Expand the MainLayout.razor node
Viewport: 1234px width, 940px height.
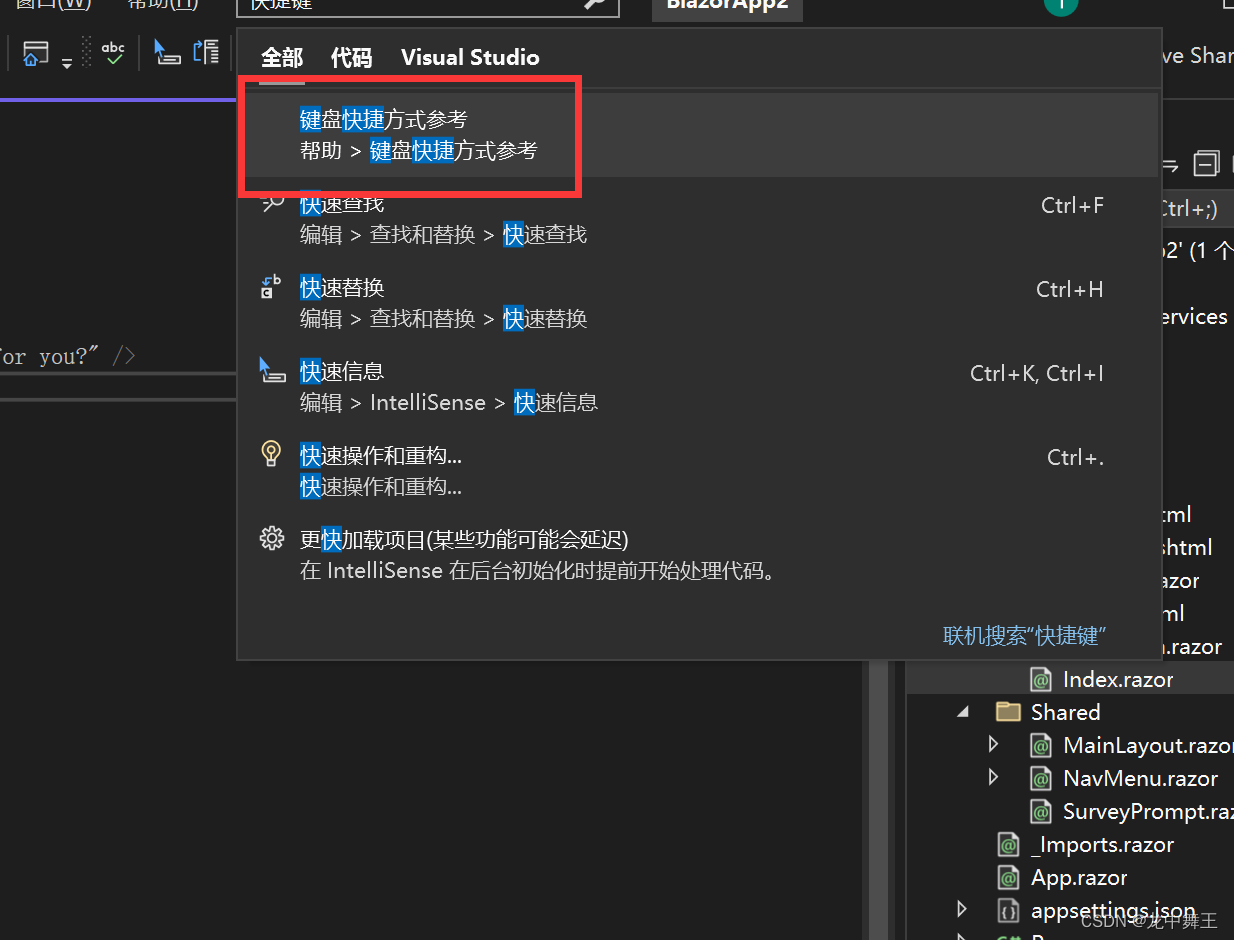(x=993, y=744)
